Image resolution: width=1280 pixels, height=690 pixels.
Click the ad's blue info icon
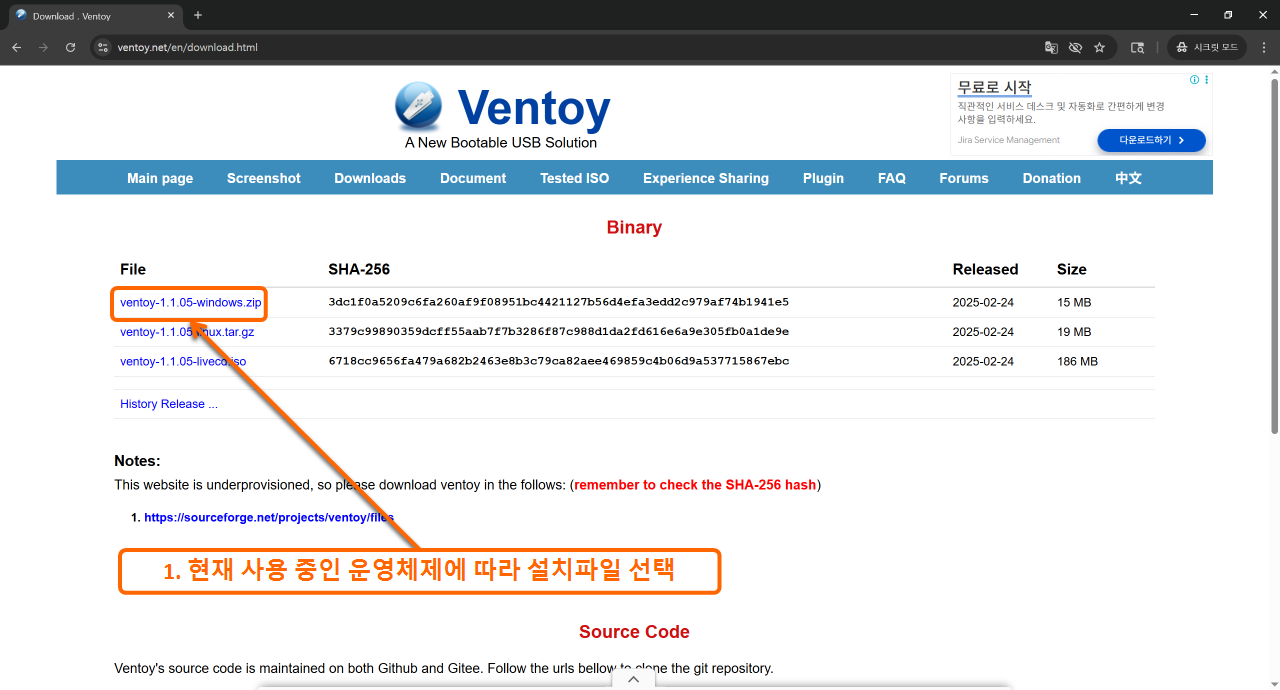(x=1194, y=79)
